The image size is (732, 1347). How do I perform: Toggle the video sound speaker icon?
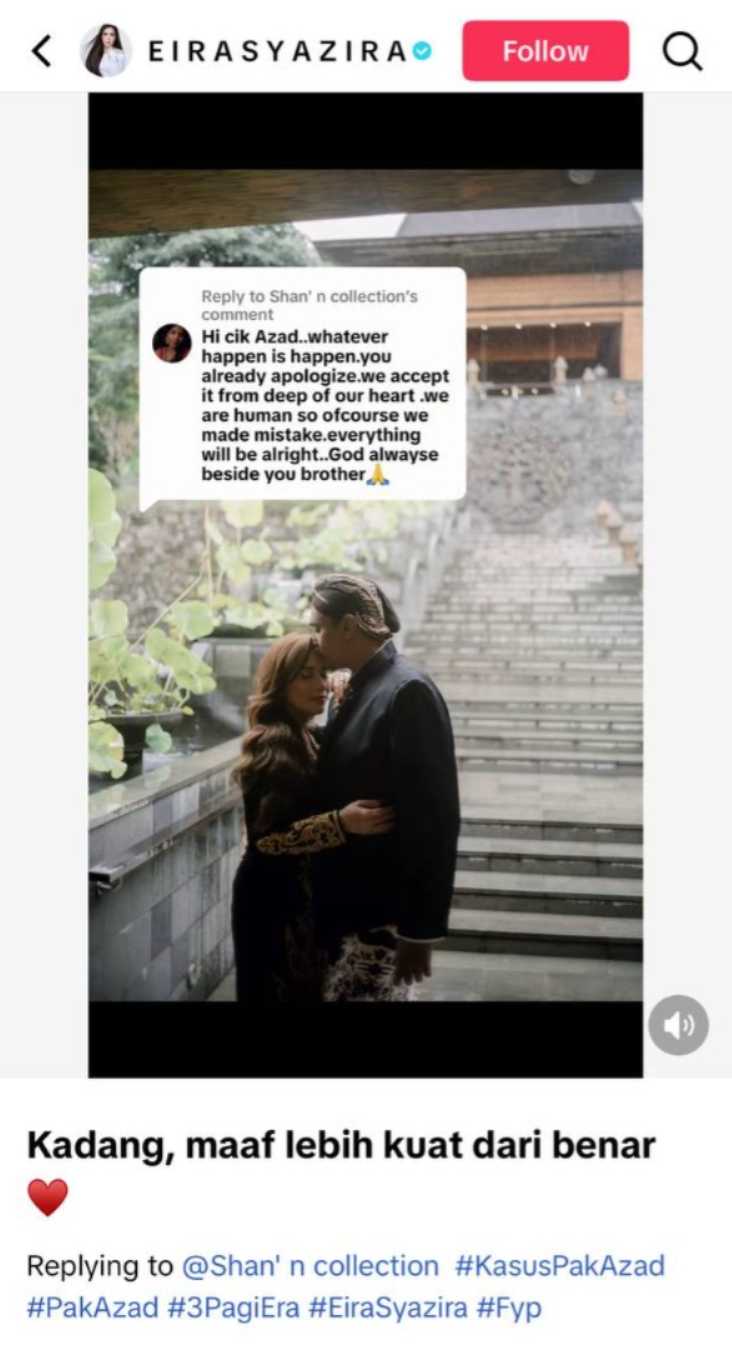click(x=678, y=1025)
